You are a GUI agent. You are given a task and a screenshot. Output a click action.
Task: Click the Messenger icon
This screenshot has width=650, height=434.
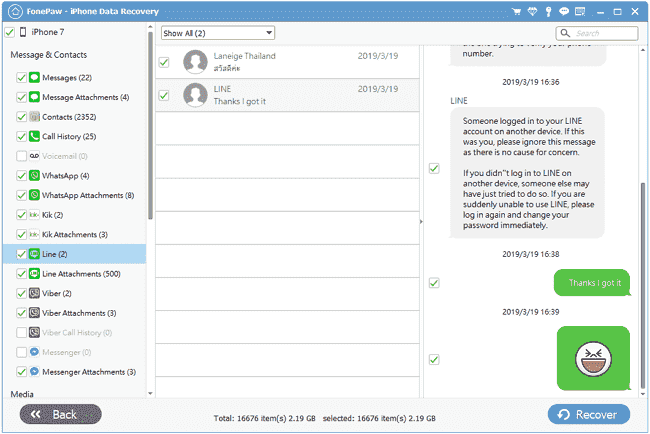(34, 352)
